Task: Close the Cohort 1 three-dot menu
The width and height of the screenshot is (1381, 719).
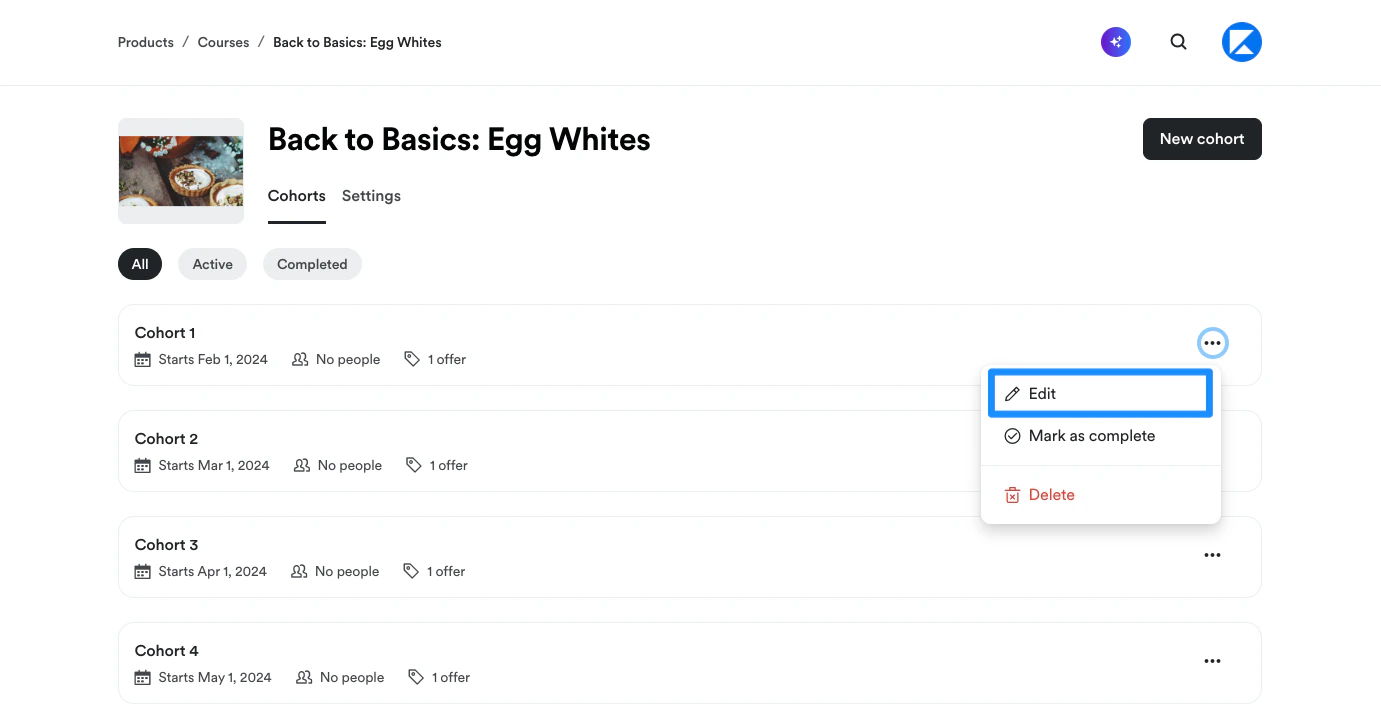Action: 1212,344
